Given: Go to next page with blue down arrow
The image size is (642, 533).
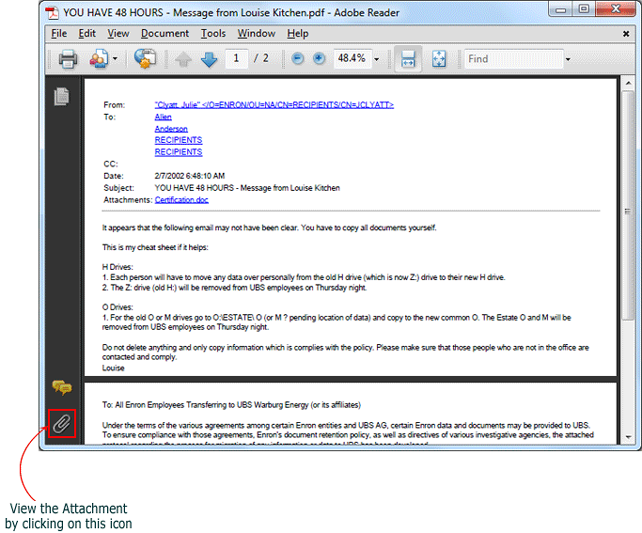Looking at the screenshot, I should (209, 59).
